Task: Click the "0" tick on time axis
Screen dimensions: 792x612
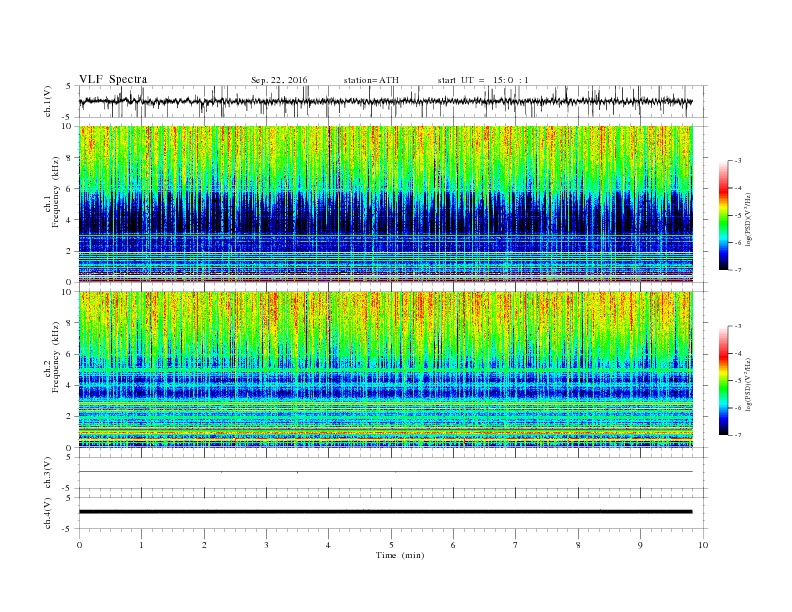Action: pos(79,545)
